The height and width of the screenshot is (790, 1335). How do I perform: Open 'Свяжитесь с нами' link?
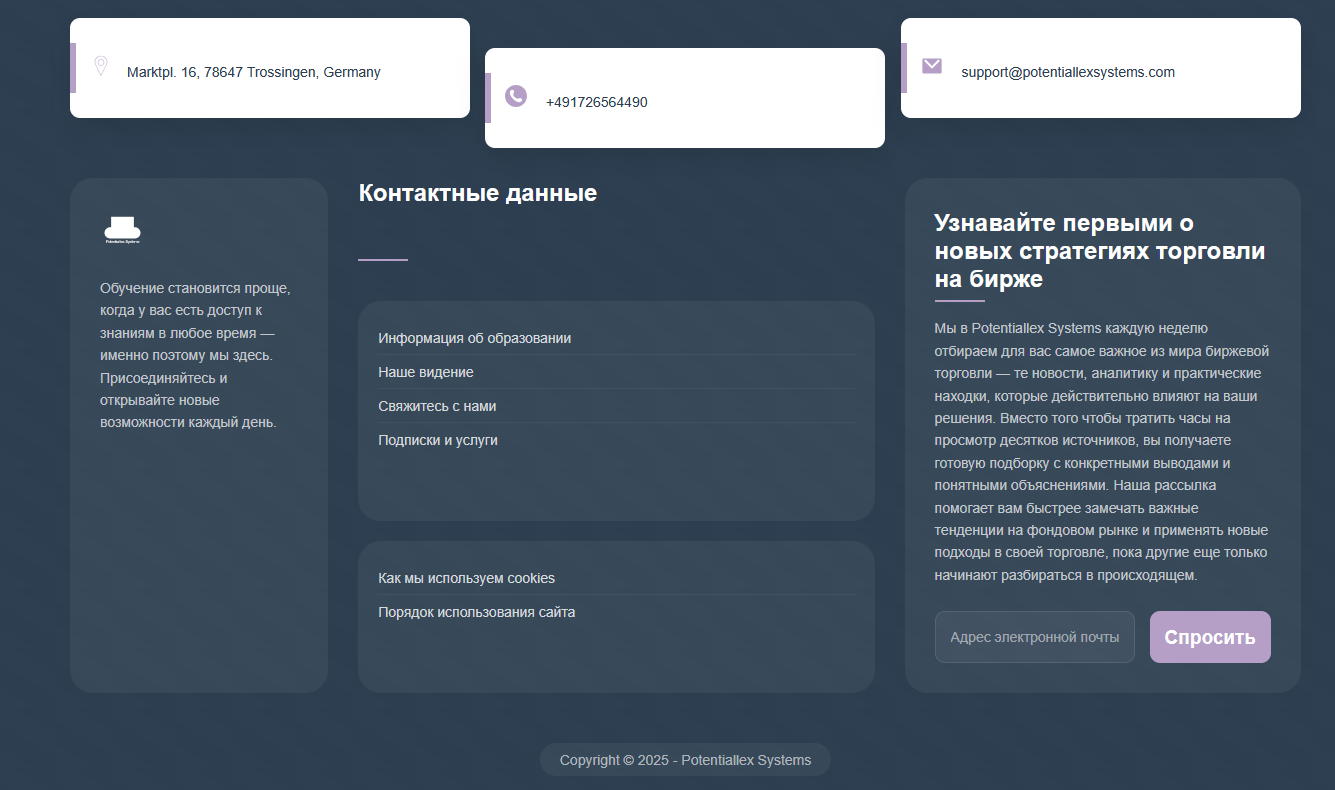point(437,406)
